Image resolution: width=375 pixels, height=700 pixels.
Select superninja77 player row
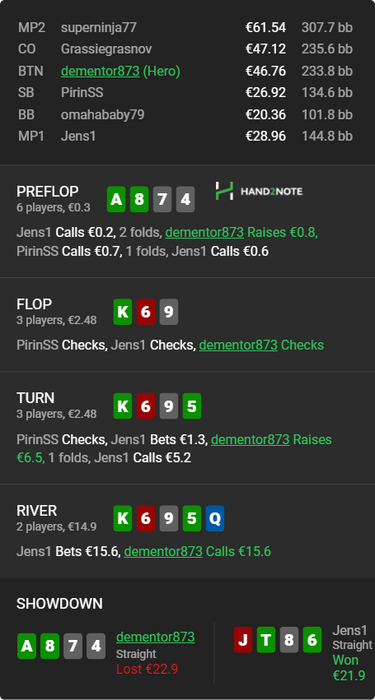tap(185, 28)
